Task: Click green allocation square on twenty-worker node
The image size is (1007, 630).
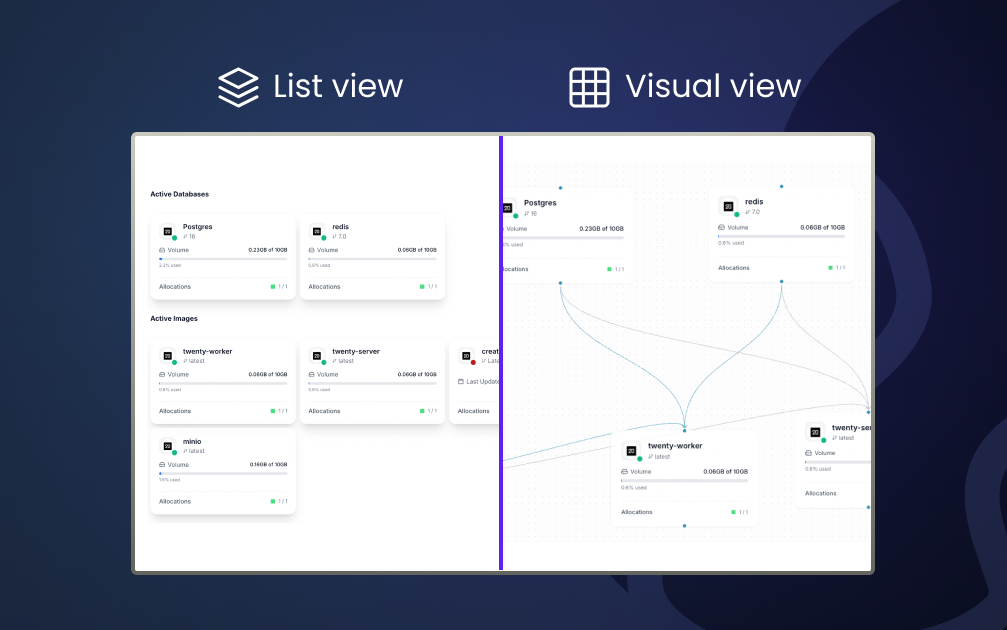Action: (x=733, y=512)
